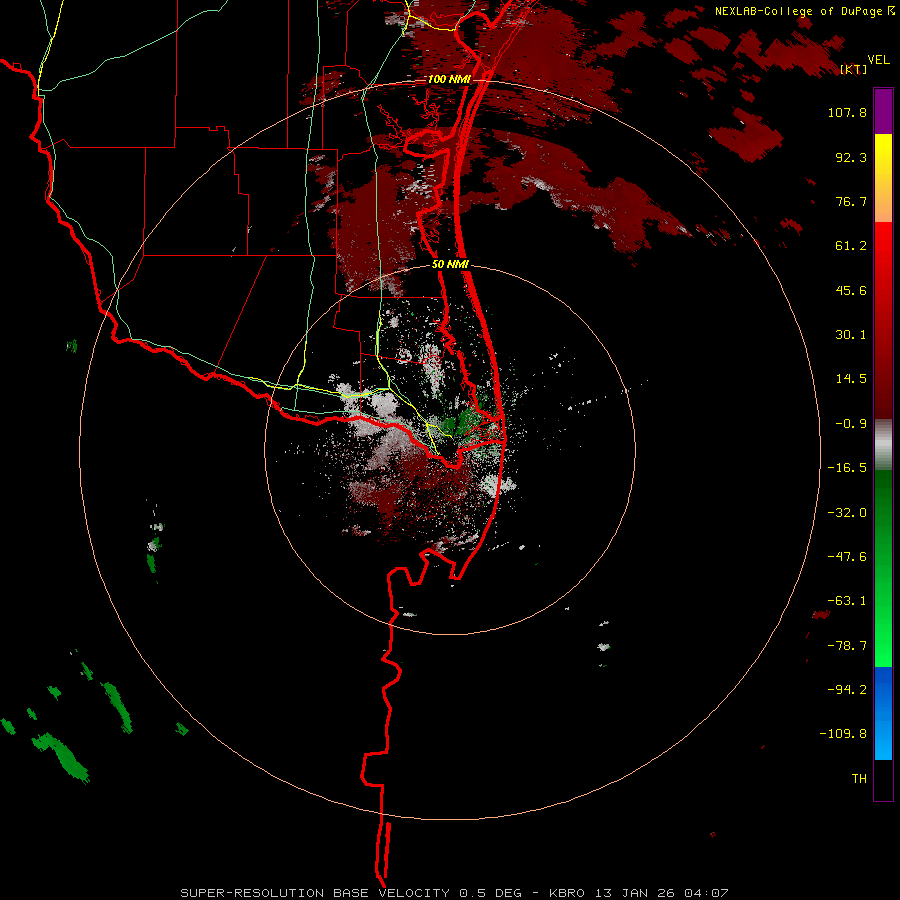Select the -32.0 legend value
The image size is (900, 900).
click(847, 513)
